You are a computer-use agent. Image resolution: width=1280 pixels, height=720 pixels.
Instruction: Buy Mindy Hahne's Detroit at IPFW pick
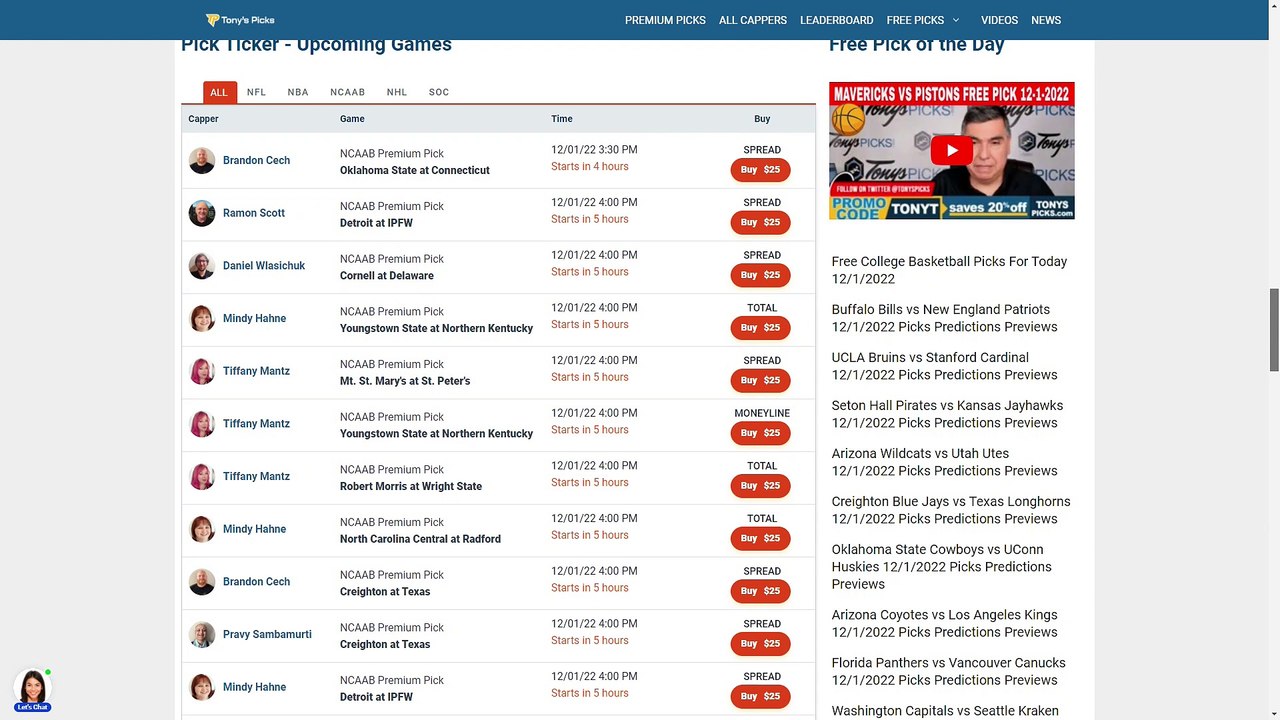tap(760, 696)
